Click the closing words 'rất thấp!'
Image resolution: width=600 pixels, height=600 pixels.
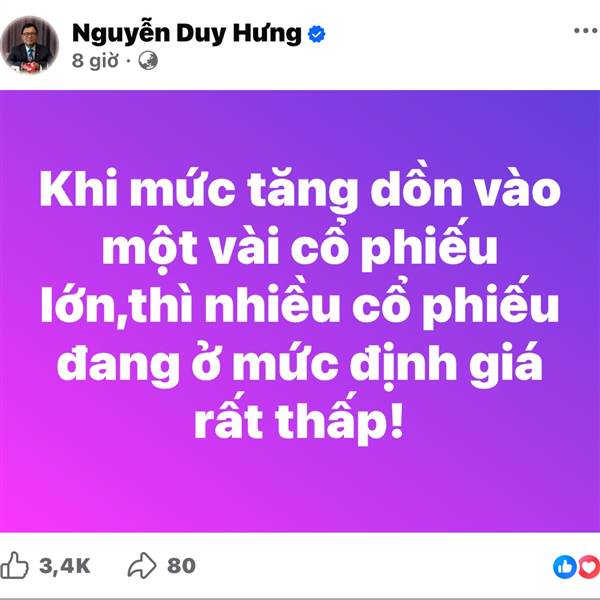click(x=299, y=420)
